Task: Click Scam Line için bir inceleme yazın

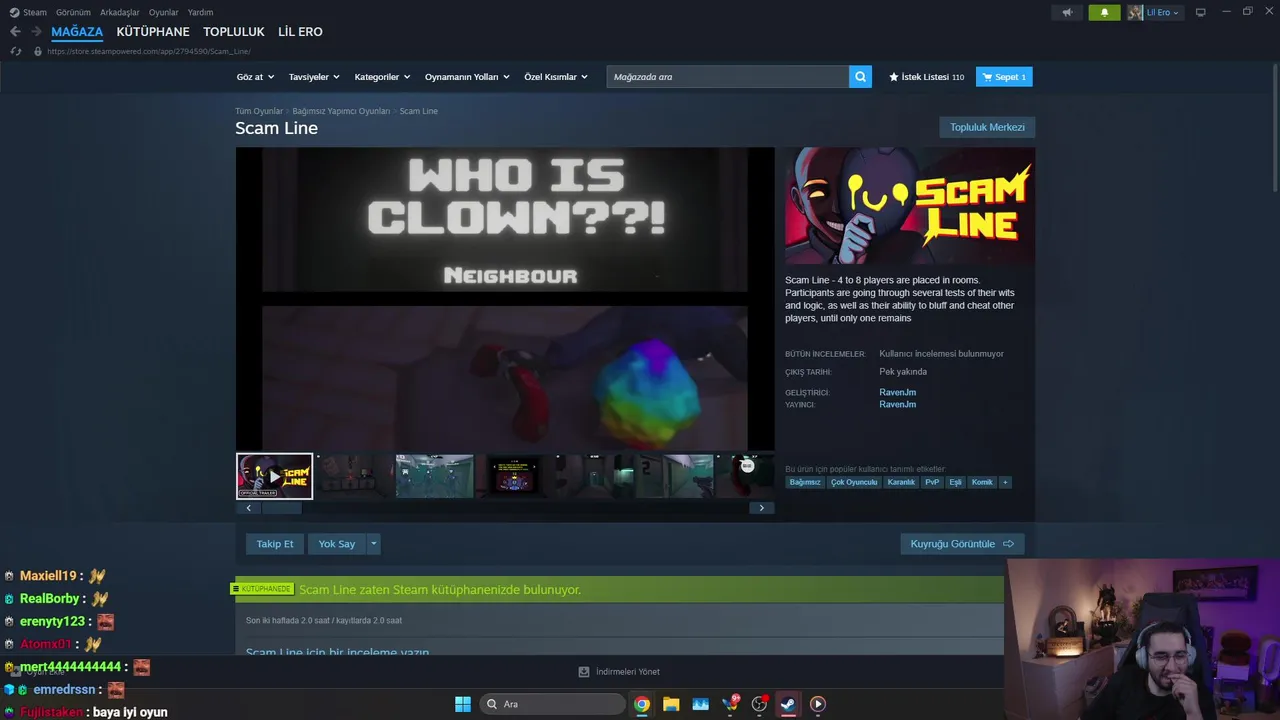Action: (338, 652)
